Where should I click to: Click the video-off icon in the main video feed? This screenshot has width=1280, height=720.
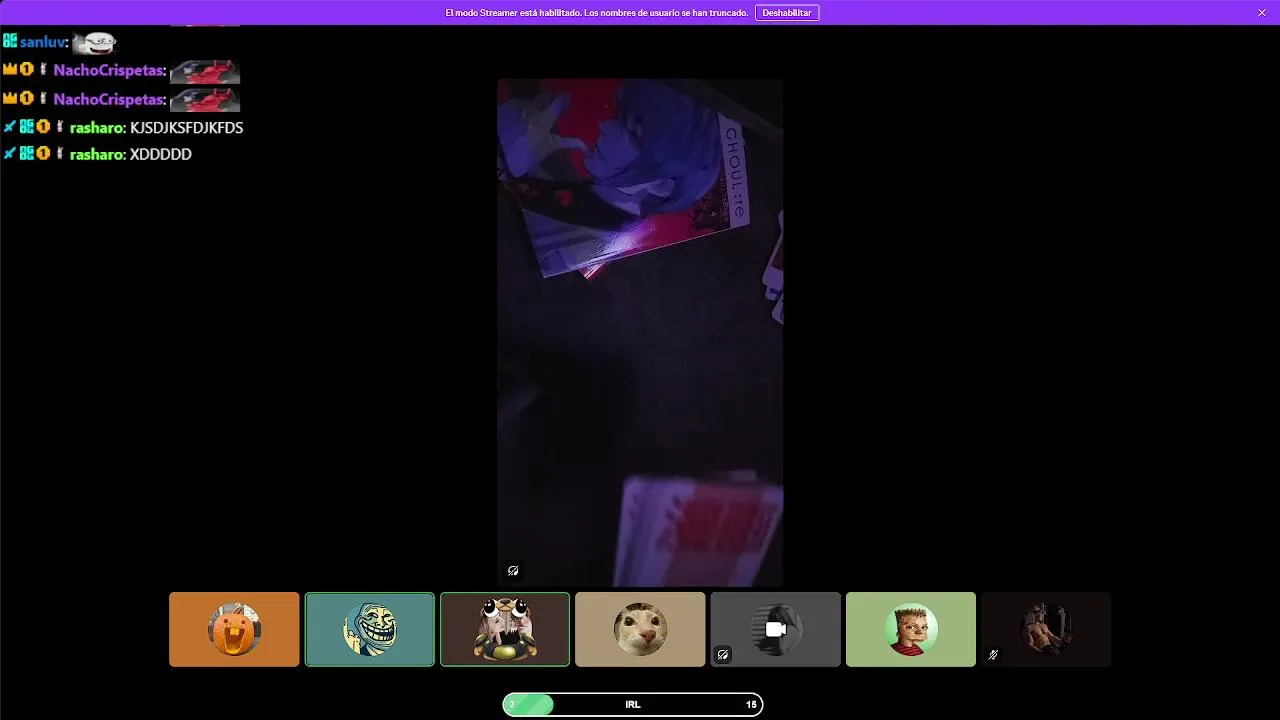click(x=513, y=571)
